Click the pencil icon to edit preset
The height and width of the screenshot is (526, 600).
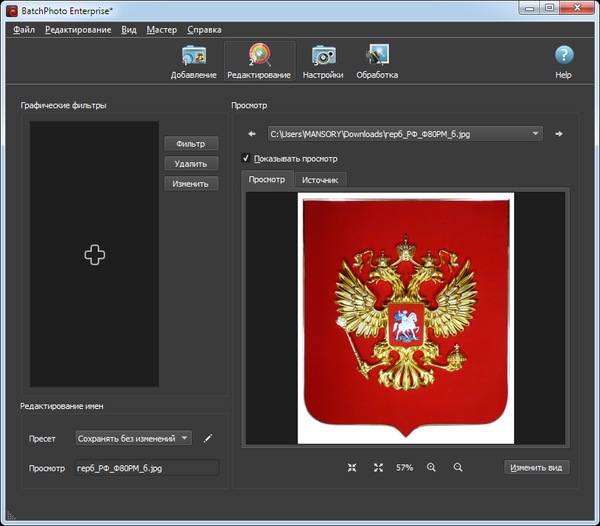point(208,438)
